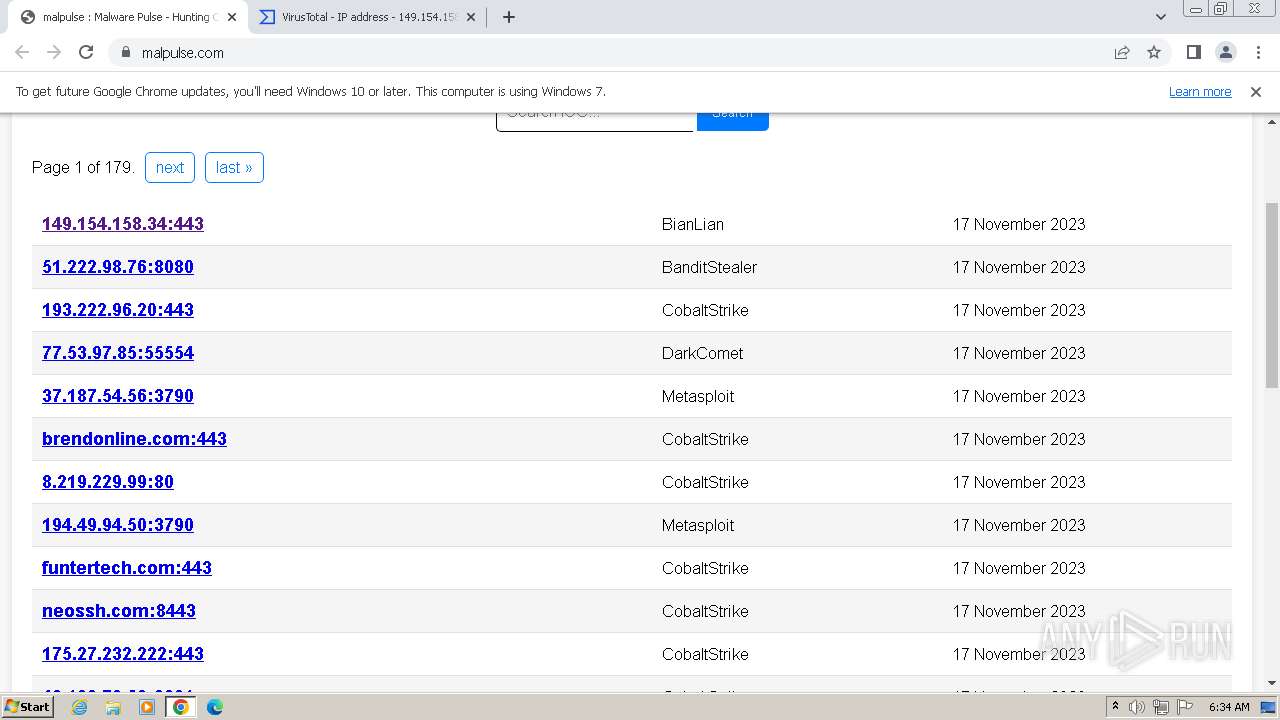
Task: Launch Internet Explorer from taskbar
Action: [x=80, y=707]
